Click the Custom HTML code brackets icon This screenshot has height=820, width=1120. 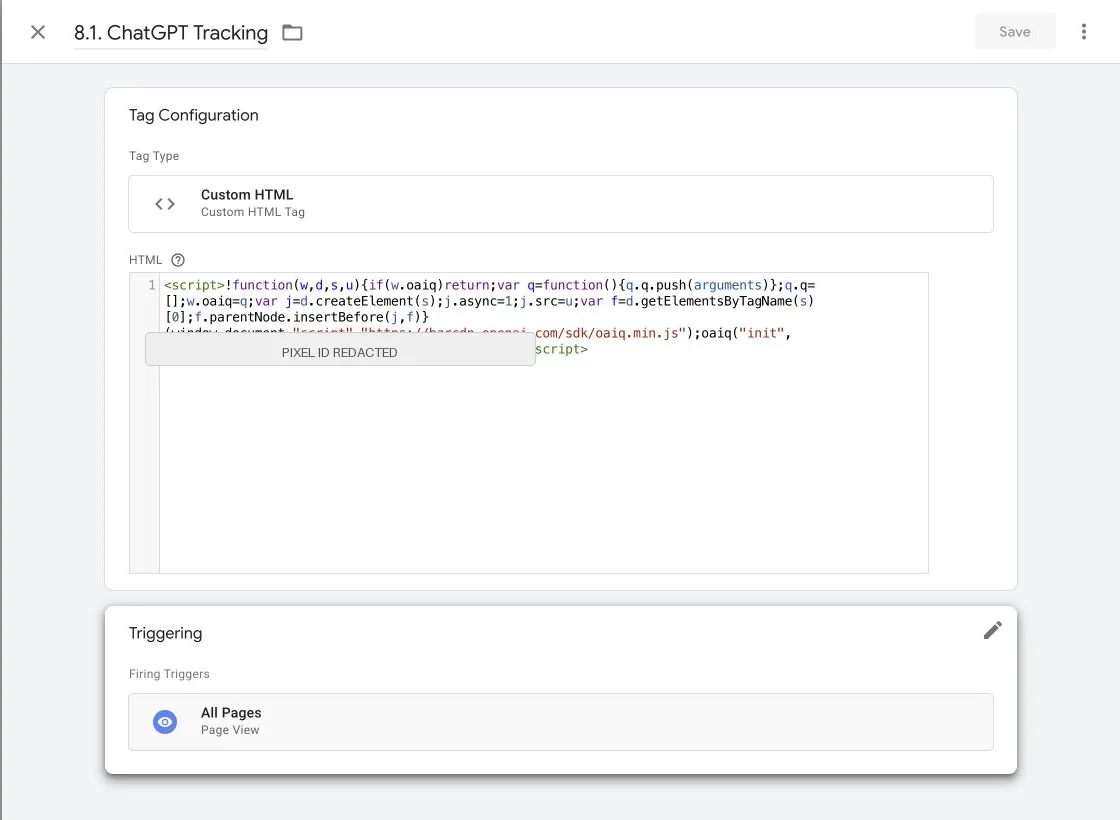[165, 204]
